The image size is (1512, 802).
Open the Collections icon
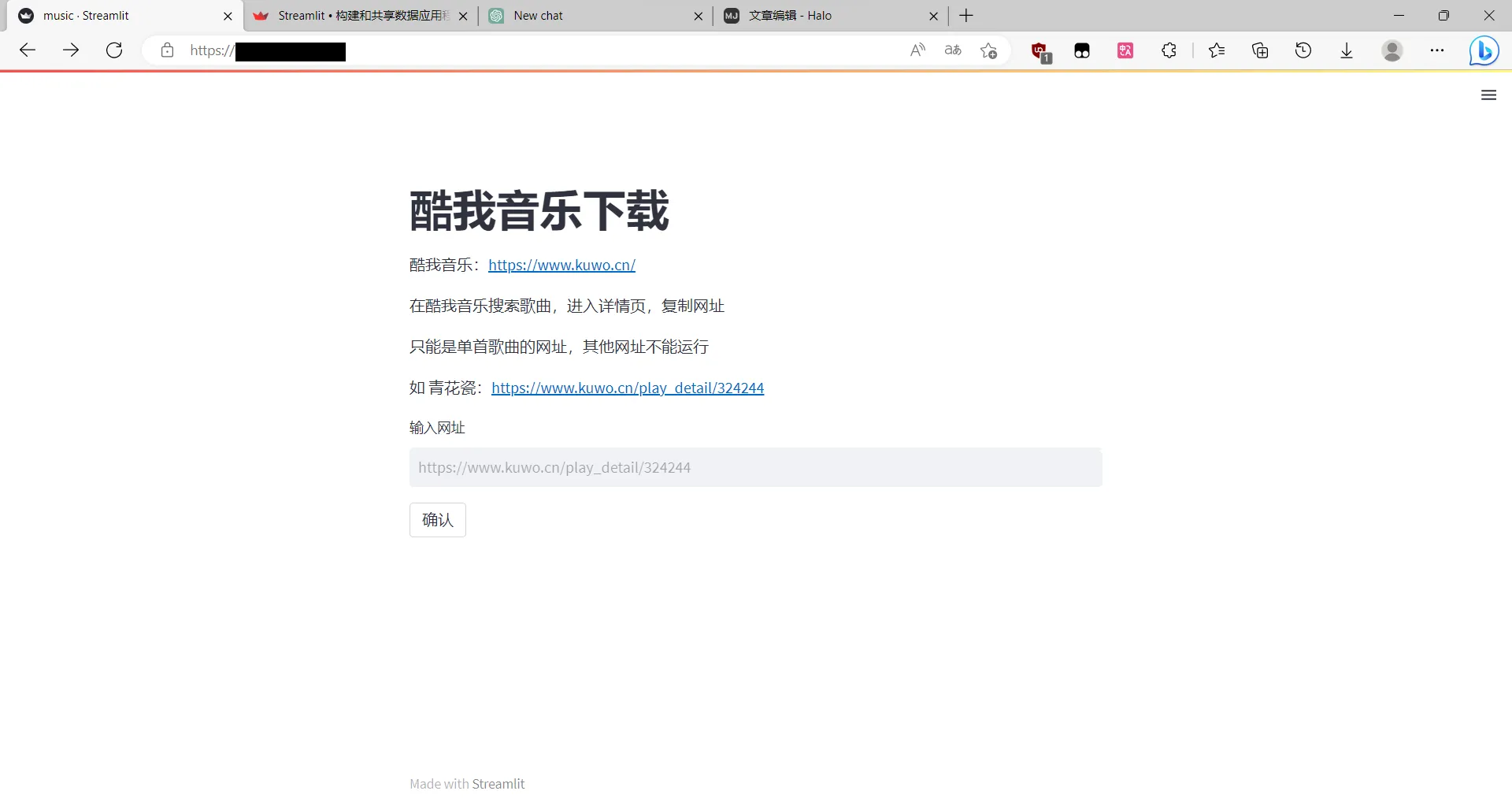(x=1260, y=50)
